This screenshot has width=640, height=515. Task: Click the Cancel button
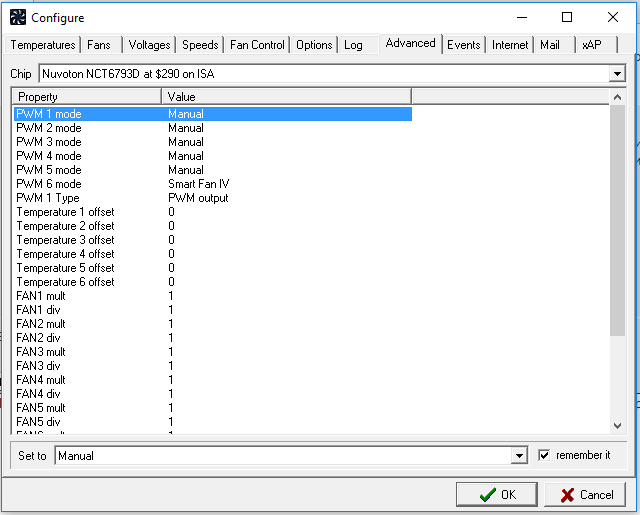click(585, 495)
